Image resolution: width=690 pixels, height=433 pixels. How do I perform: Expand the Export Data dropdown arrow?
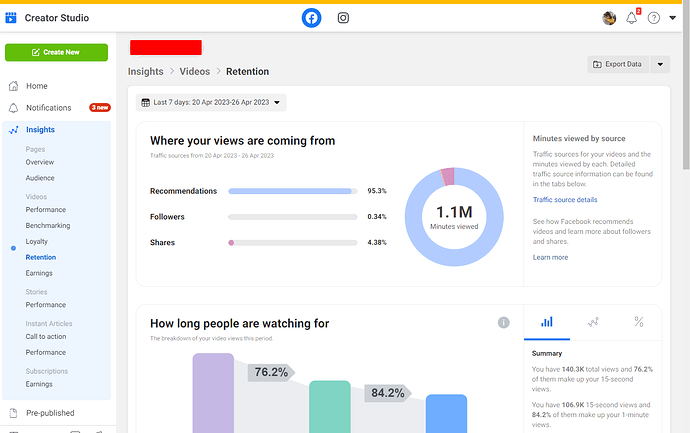(660, 64)
